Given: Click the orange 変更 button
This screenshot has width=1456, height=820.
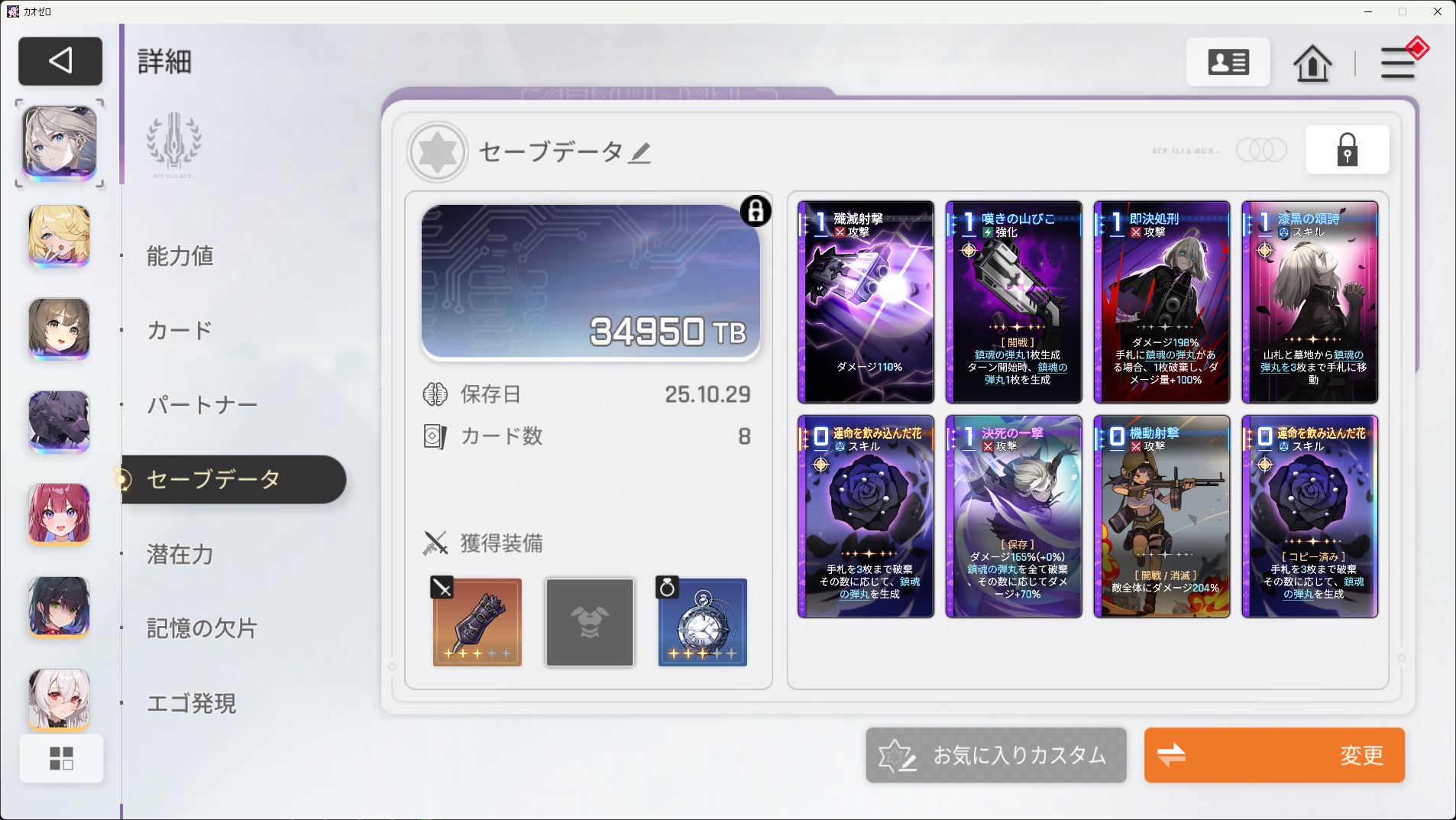Looking at the screenshot, I should (x=1274, y=755).
